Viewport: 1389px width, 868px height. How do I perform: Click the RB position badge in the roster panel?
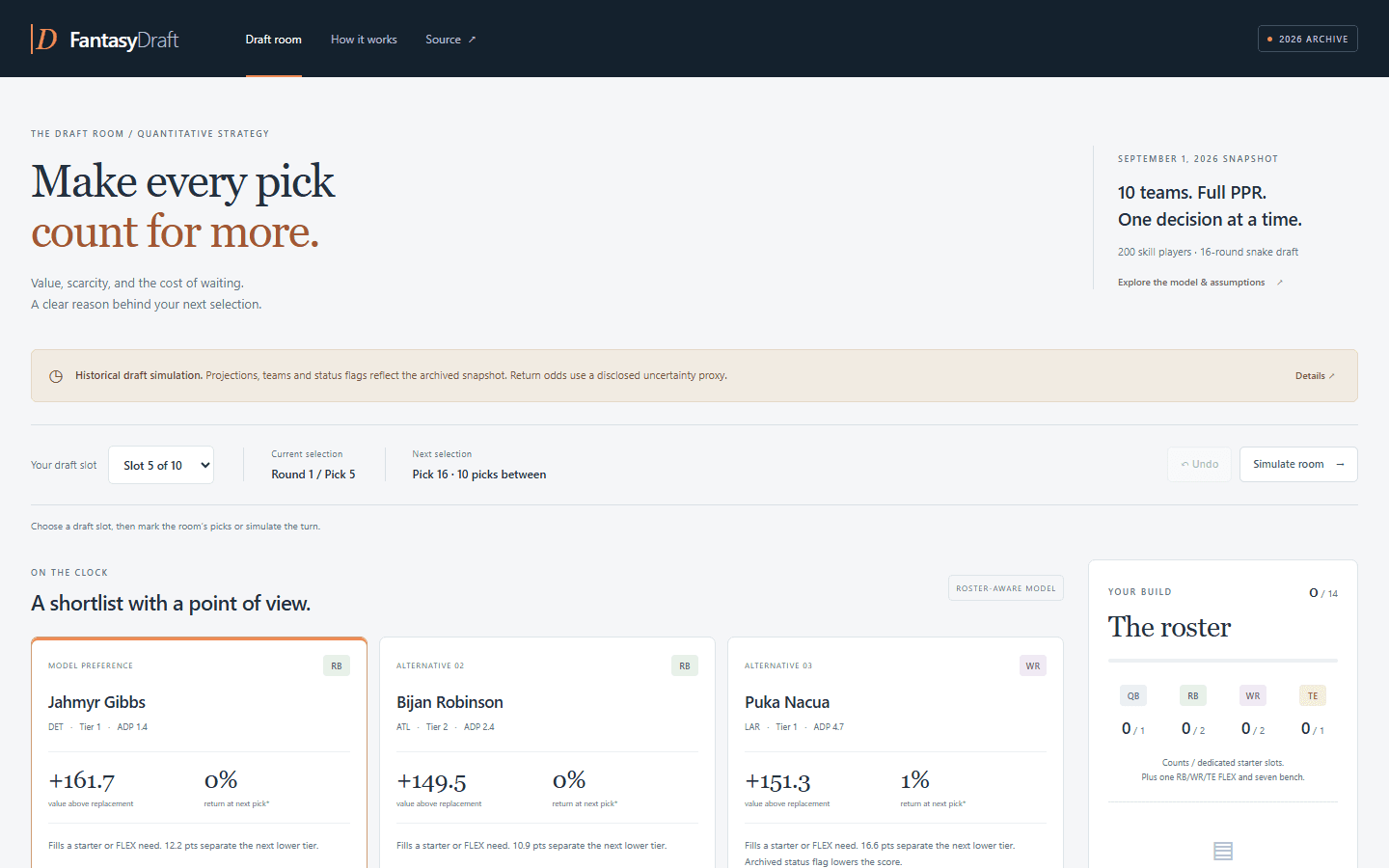click(1193, 695)
